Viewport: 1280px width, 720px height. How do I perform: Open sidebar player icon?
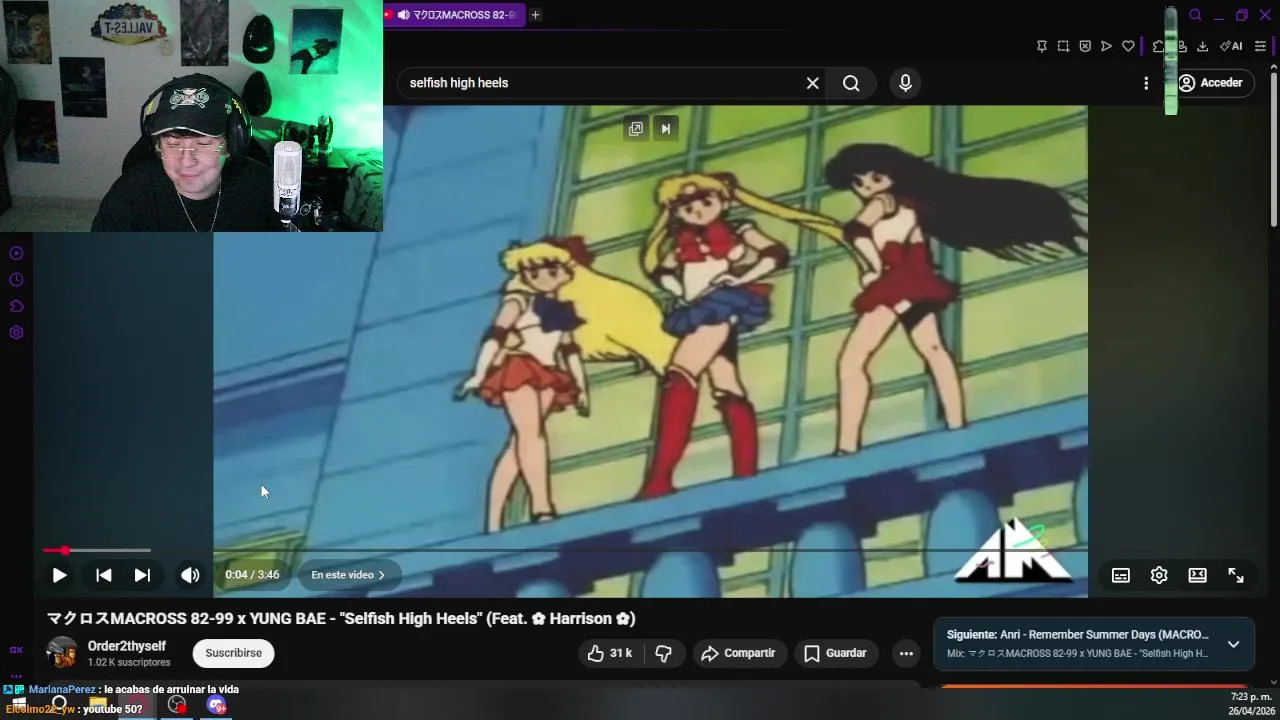tap(16, 254)
